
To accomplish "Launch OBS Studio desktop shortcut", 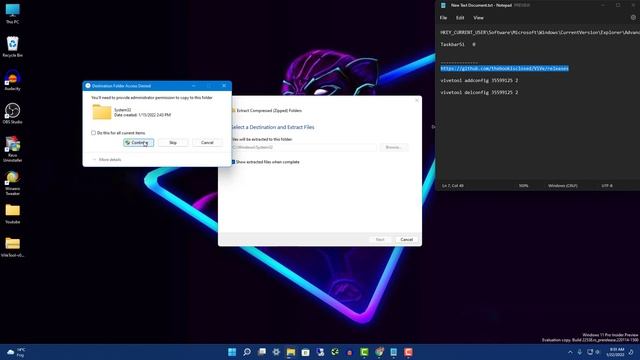I will pos(12,113).
